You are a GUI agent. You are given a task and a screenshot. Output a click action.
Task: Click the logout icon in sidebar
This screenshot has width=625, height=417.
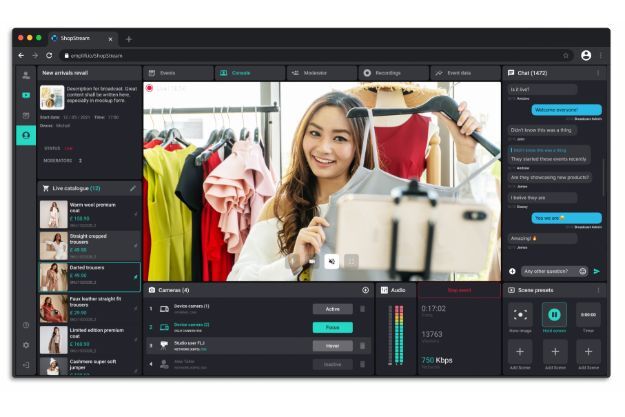click(26, 365)
